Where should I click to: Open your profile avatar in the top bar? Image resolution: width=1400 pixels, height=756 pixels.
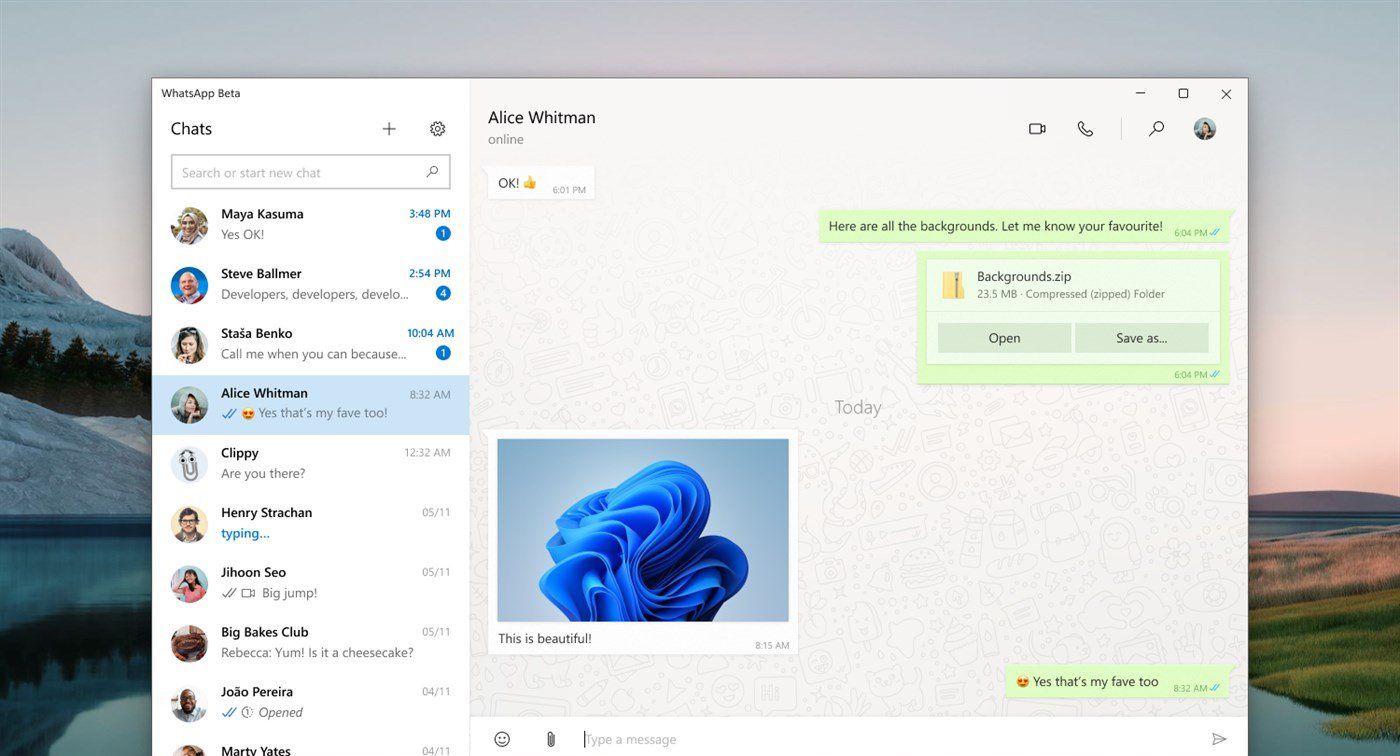click(1204, 128)
